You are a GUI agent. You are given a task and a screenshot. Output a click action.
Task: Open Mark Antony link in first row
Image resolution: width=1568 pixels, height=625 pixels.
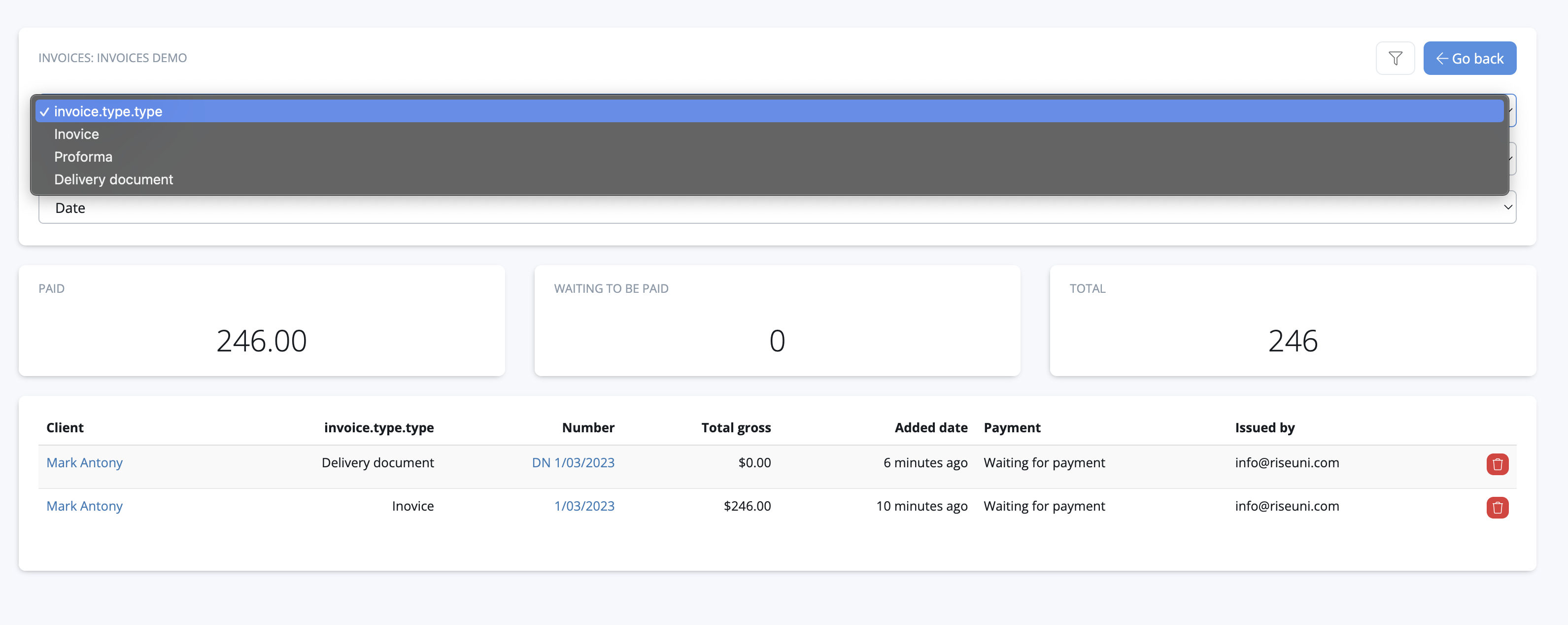point(85,463)
